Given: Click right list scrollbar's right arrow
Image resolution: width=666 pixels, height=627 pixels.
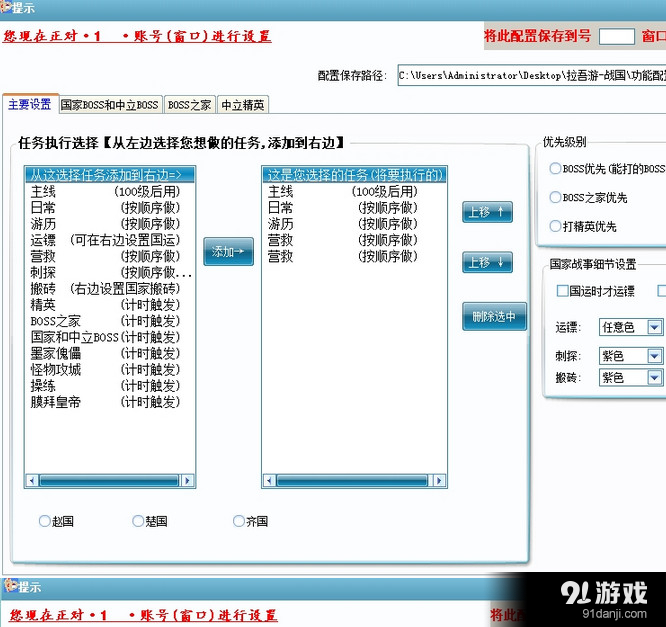Looking at the screenshot, I should click(x=439, y=480).
